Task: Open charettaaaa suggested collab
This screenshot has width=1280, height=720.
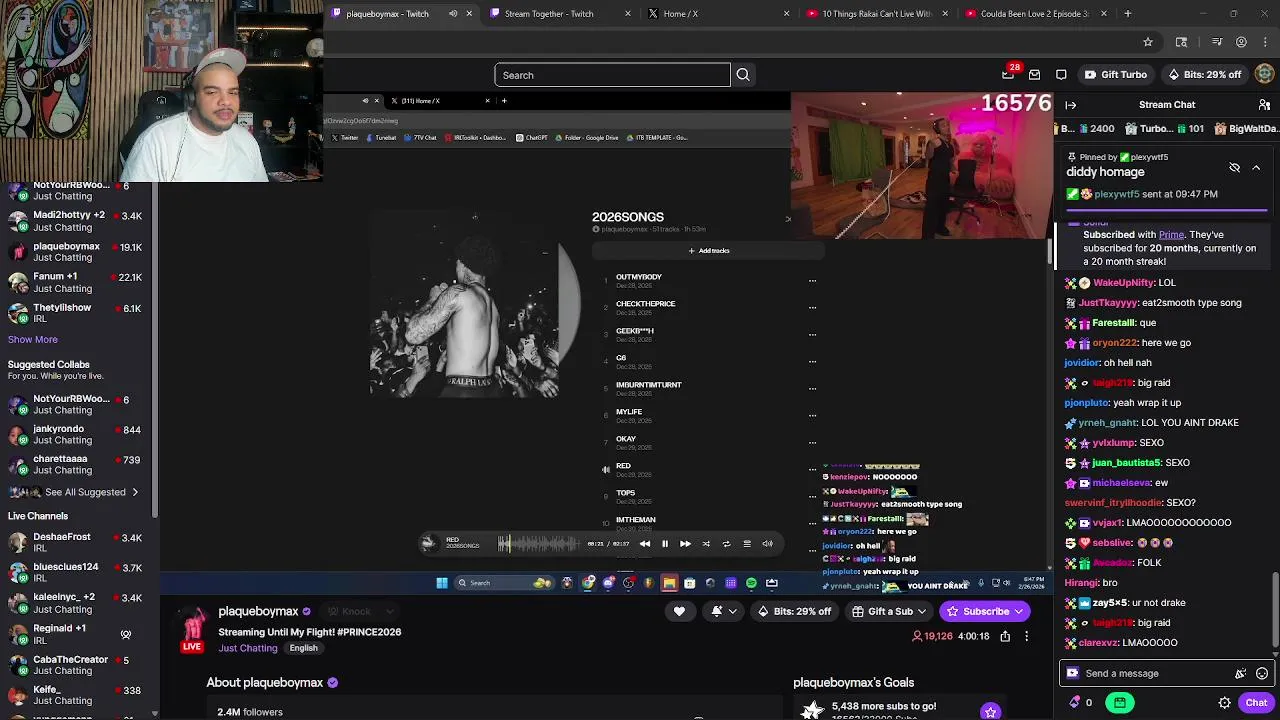Action: point(76,464)
